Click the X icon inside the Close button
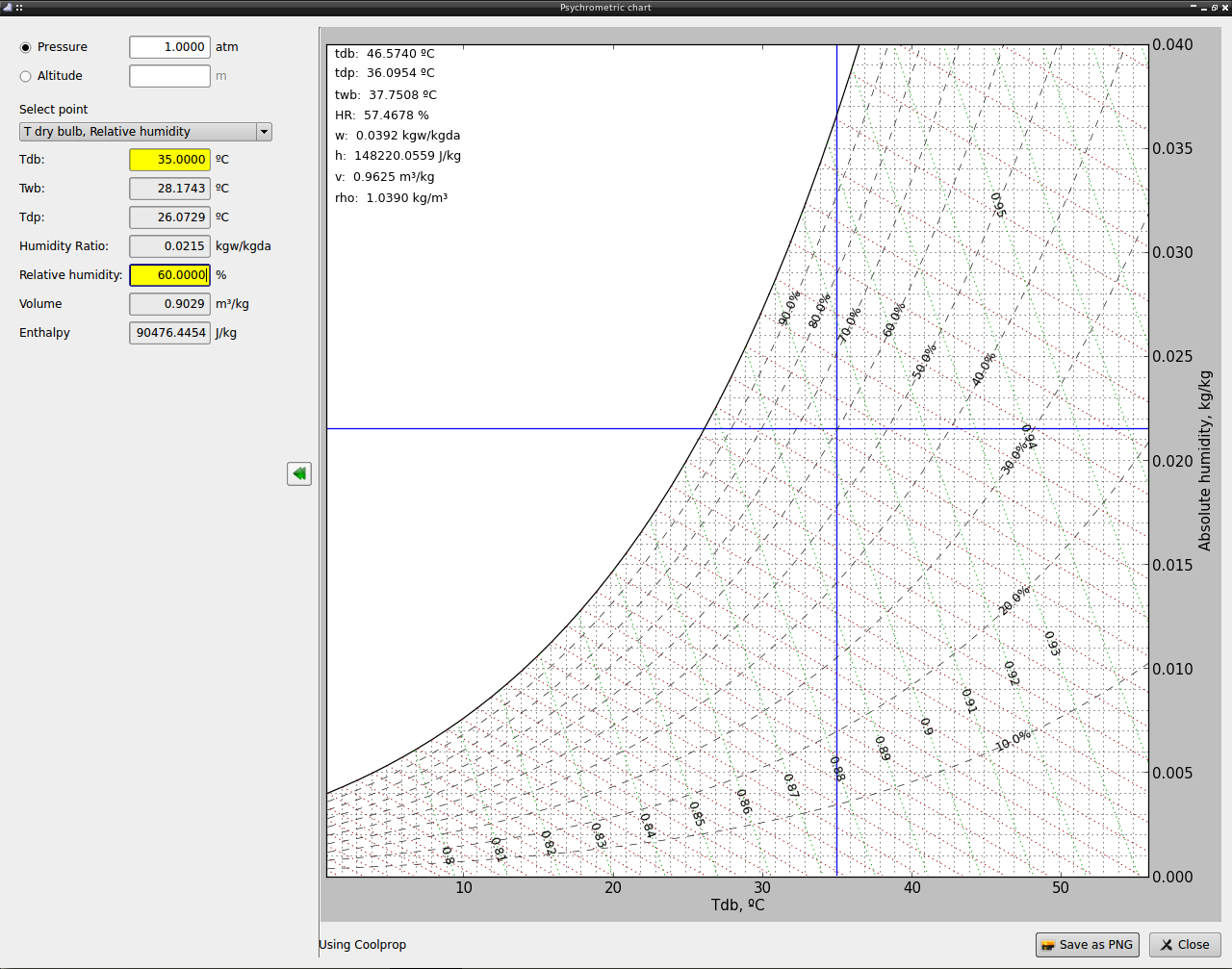Image resolution: width=1232 pixels, height=969 pixels. point(1168,945)
